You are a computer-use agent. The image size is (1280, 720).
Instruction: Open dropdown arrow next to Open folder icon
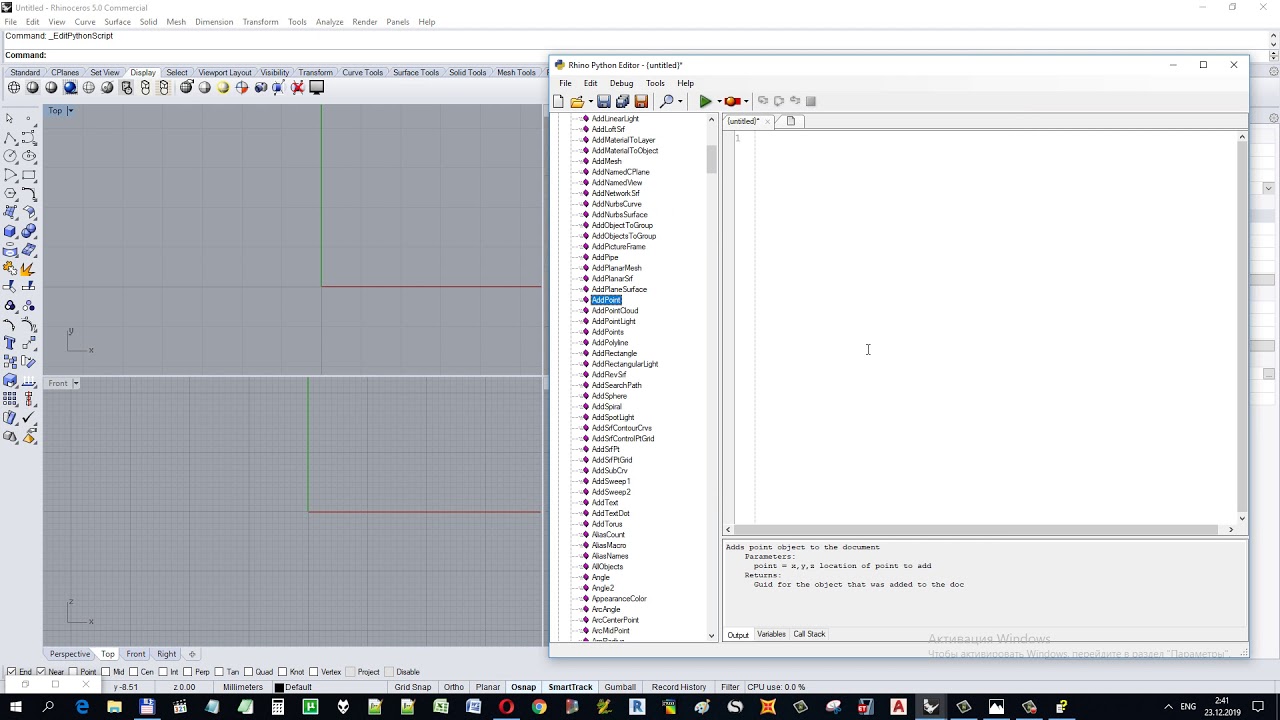click(590, 101)
